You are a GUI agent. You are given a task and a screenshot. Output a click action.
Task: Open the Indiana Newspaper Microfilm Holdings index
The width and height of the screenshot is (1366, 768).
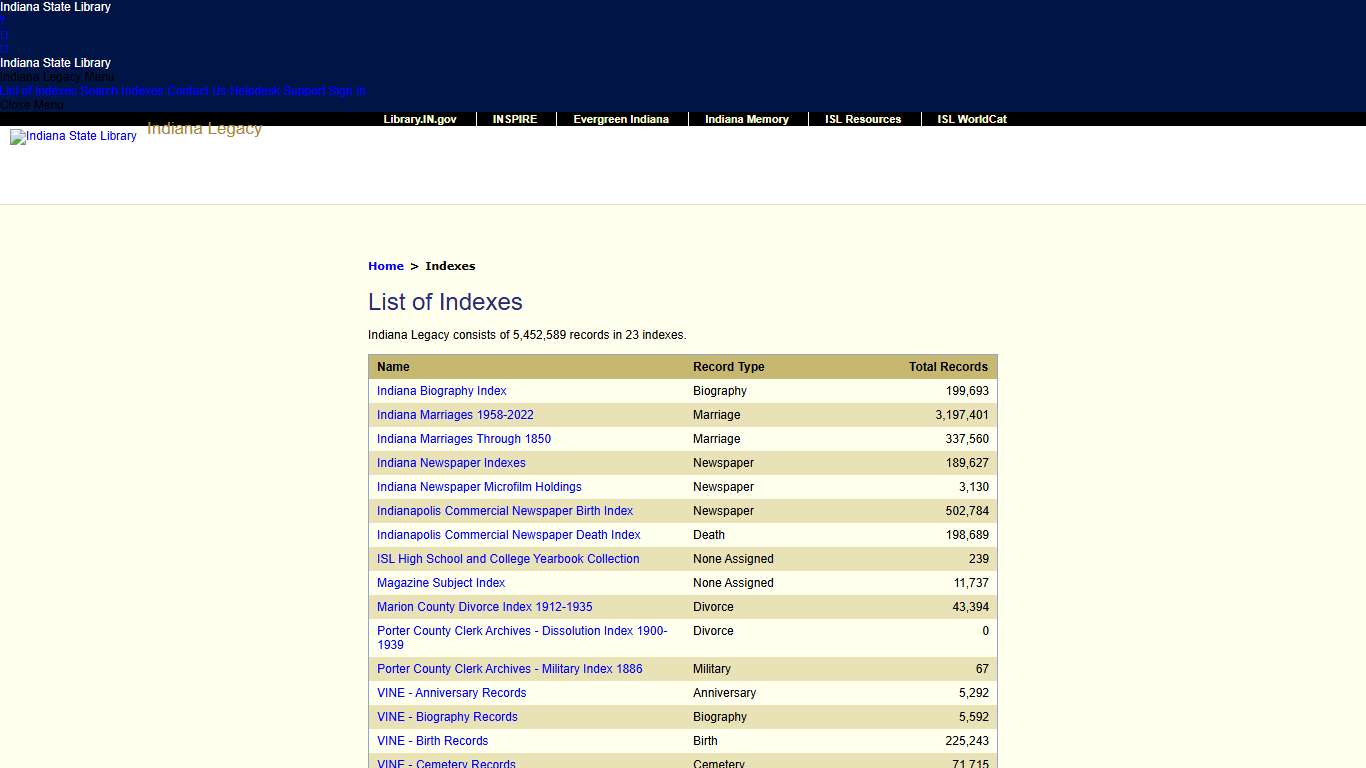(479, 487)
